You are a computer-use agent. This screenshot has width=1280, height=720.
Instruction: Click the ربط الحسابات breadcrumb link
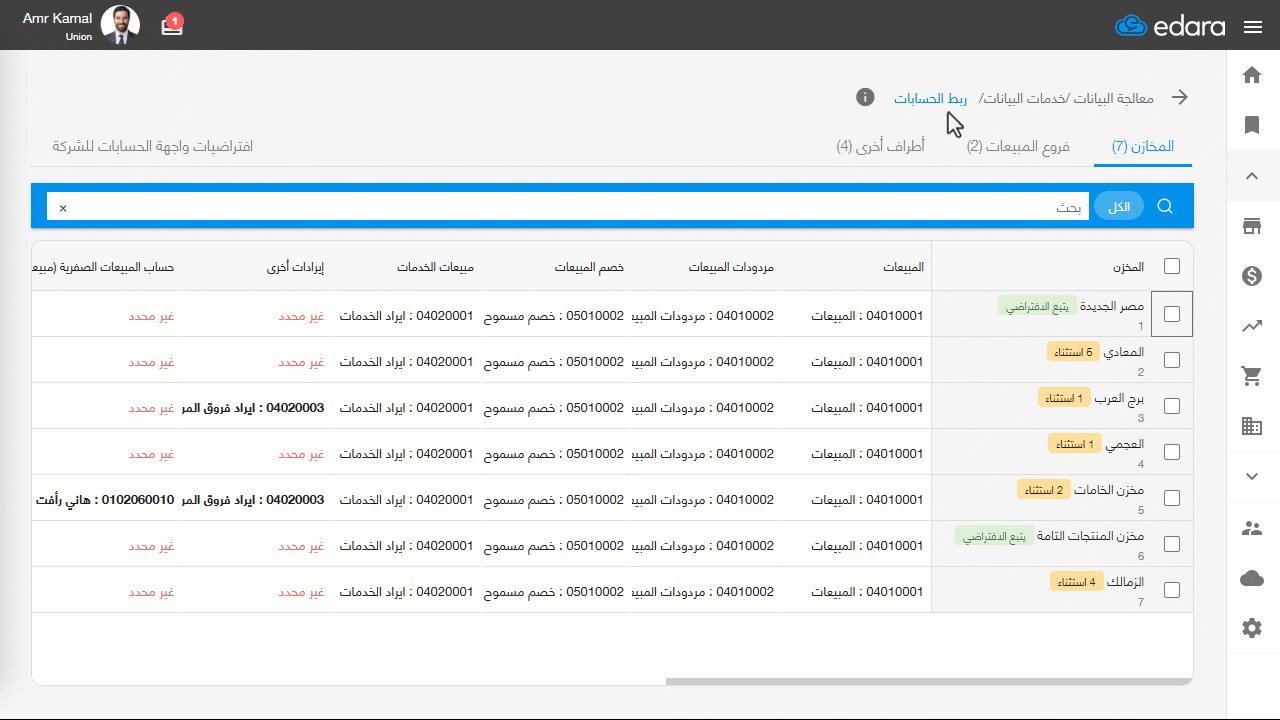pyautogui.click(x=931, y=98)
